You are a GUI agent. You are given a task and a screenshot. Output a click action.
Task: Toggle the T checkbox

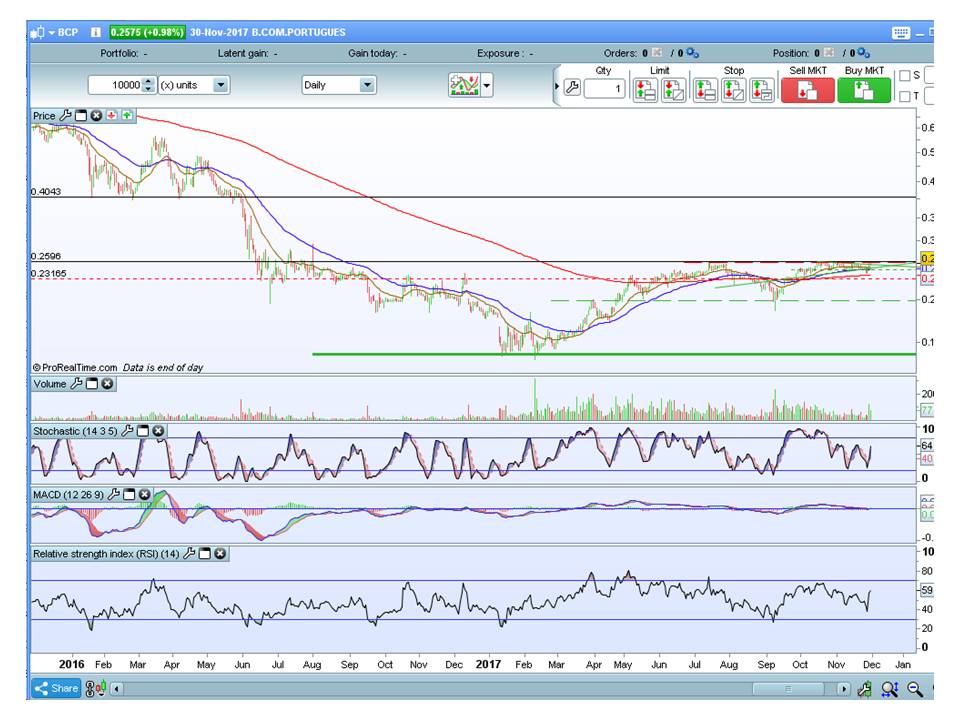(905, 97)
